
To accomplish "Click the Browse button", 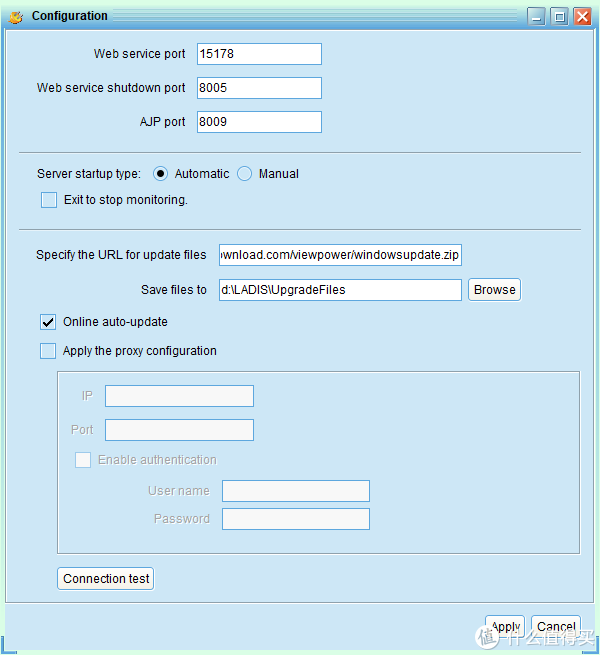I will point(494,290).
